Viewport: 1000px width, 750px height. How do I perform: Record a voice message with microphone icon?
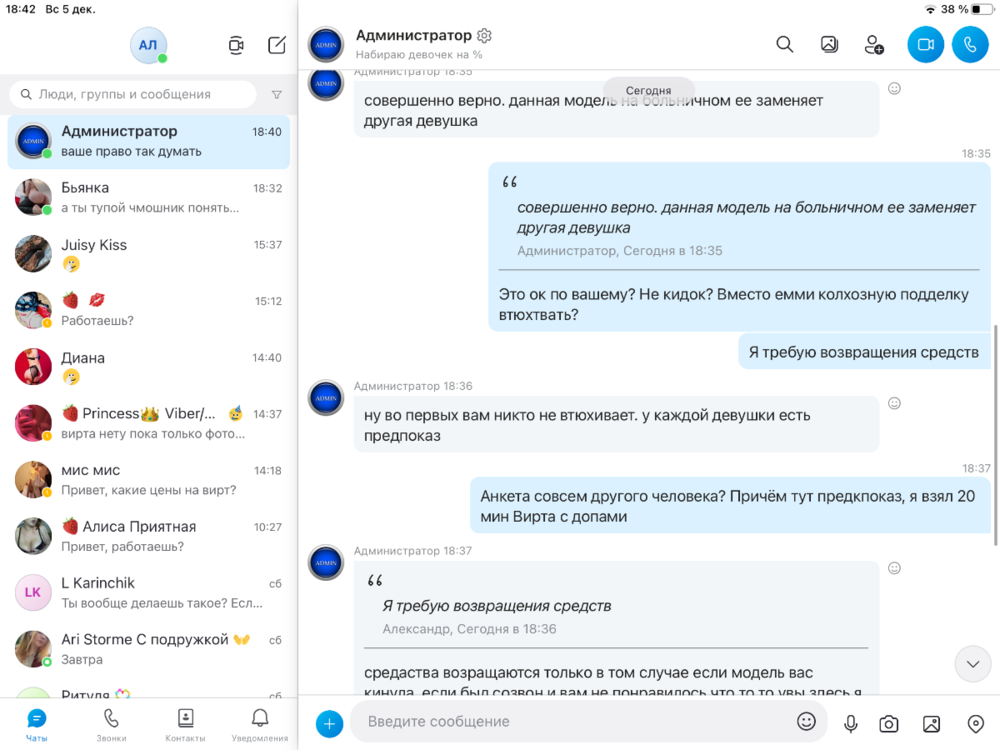click(x=851, y=723)
